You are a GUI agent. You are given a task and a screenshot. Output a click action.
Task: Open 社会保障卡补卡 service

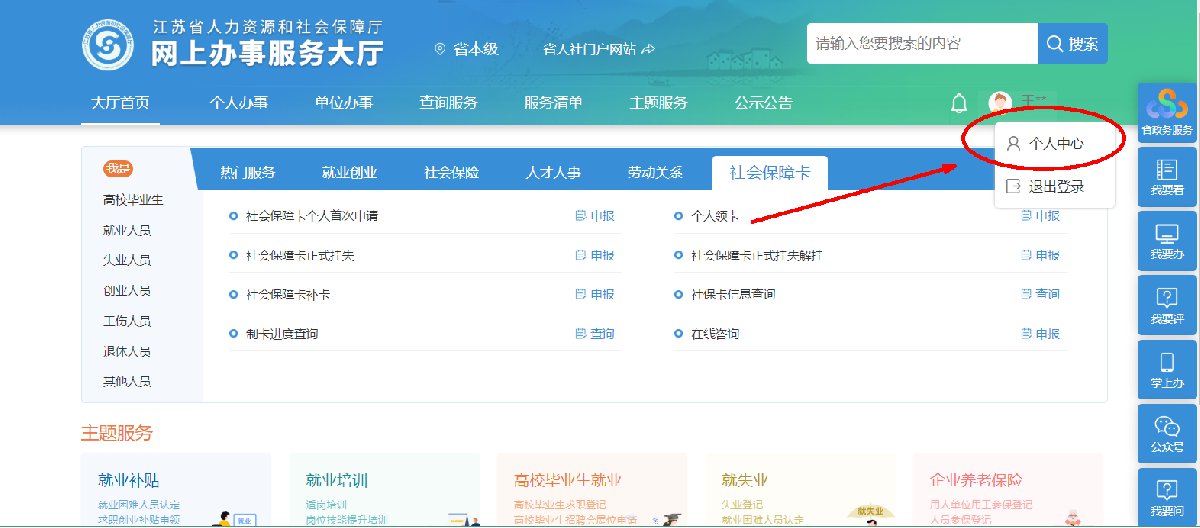288,294
